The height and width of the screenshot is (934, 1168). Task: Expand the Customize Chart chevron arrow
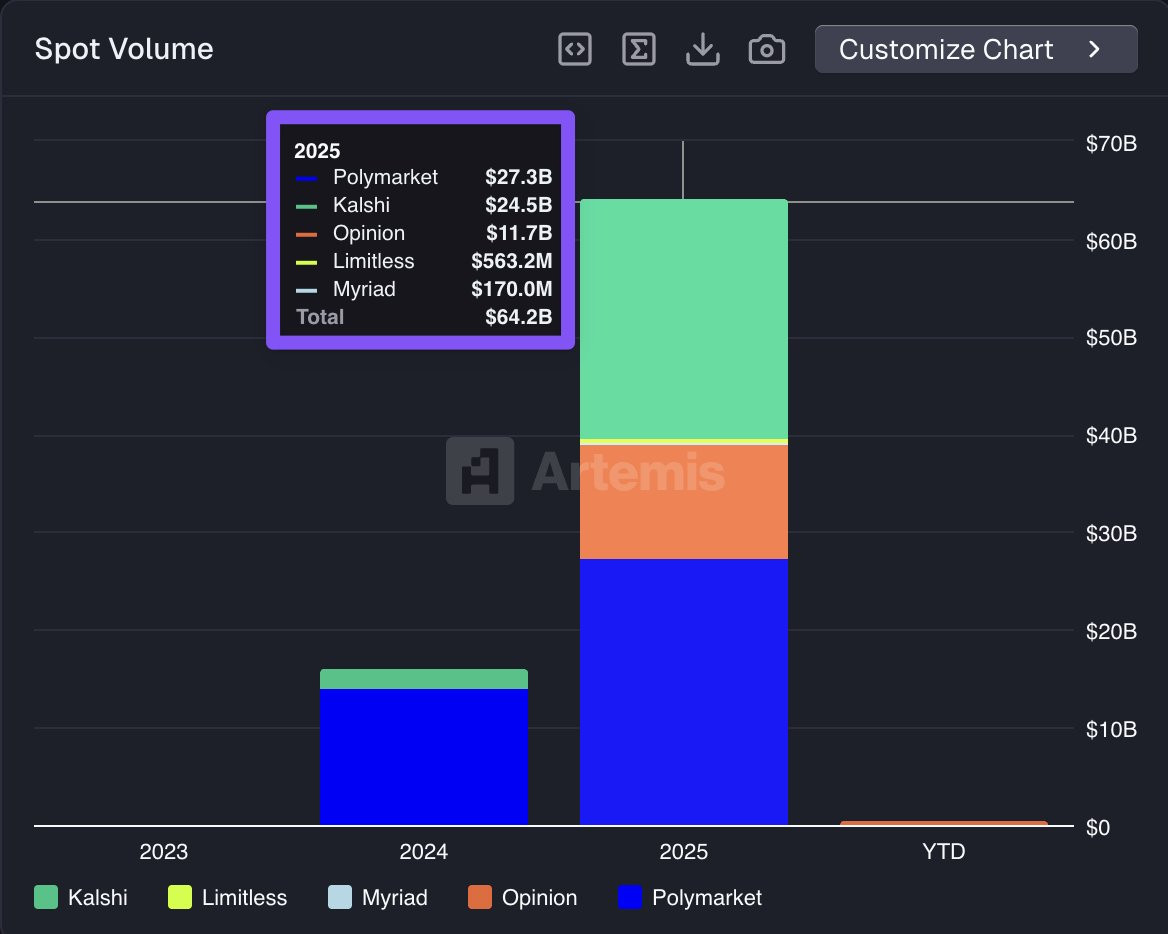(1095, 50)
